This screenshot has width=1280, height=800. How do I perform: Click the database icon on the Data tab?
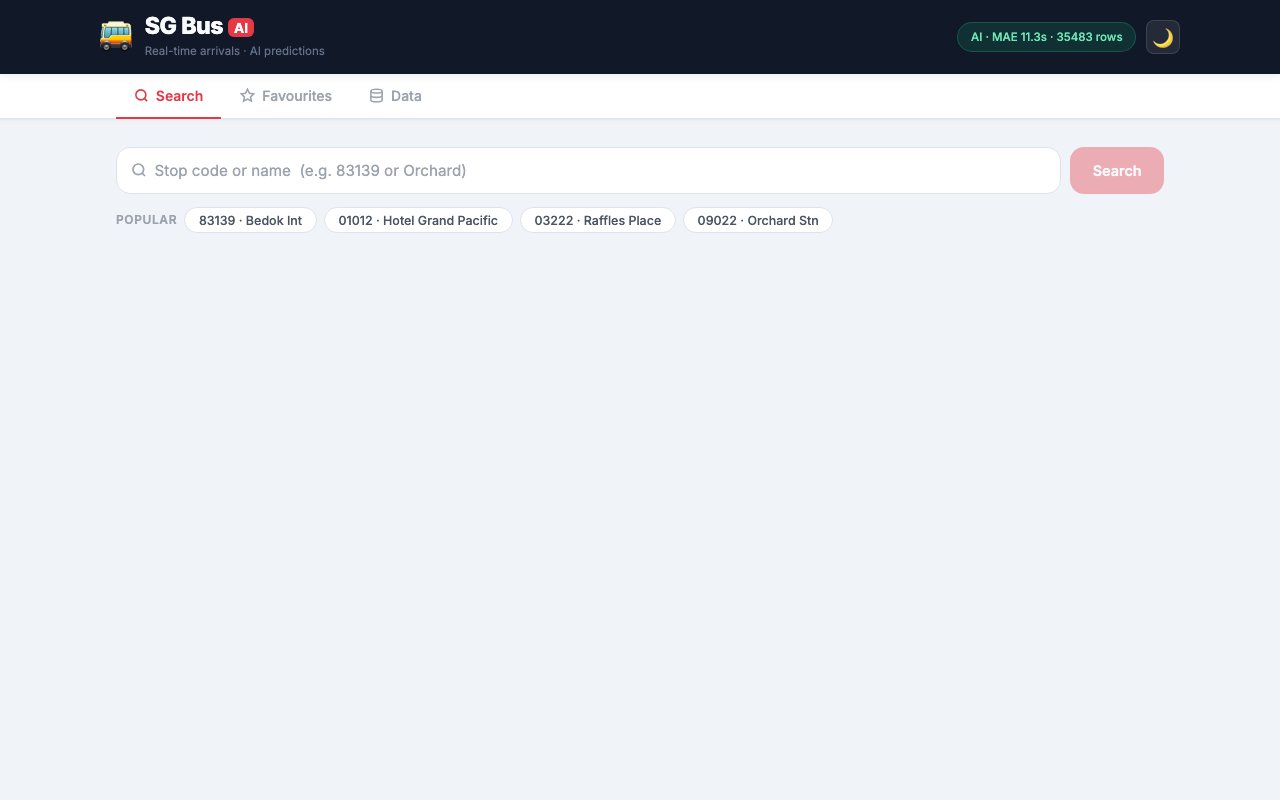coord(376,96)
